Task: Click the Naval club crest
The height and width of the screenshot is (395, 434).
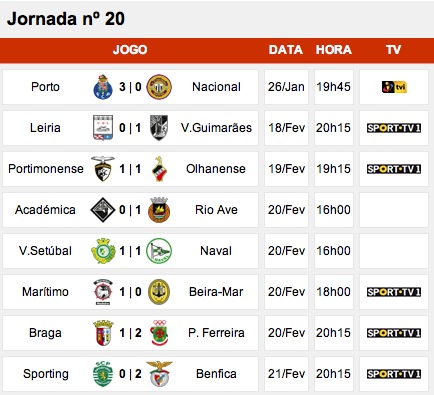Action: pos(159,251)
